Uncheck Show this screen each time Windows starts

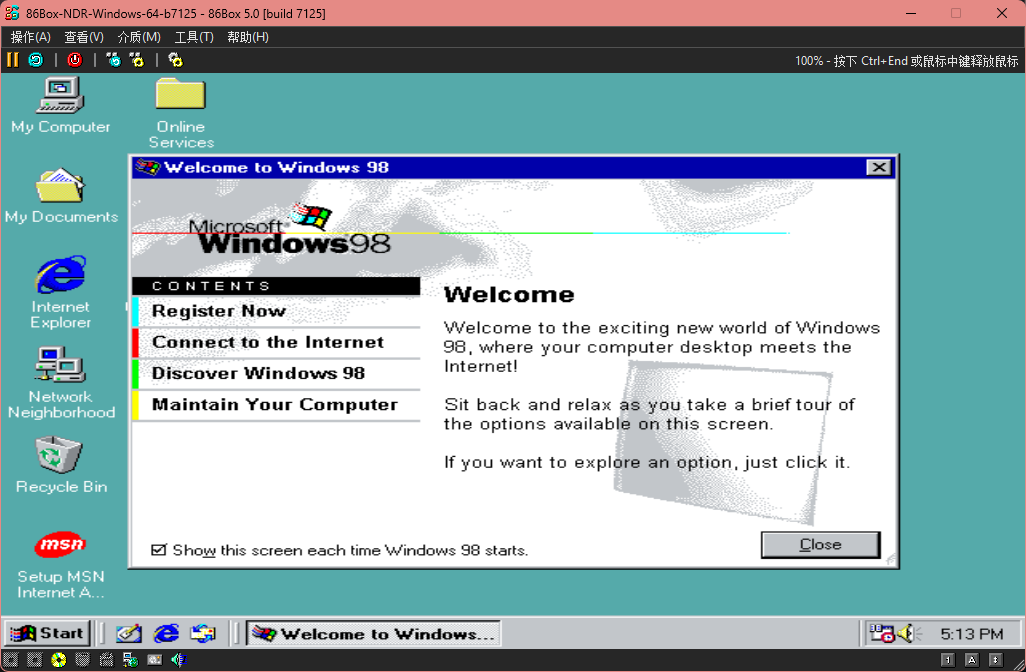(158, 550)
